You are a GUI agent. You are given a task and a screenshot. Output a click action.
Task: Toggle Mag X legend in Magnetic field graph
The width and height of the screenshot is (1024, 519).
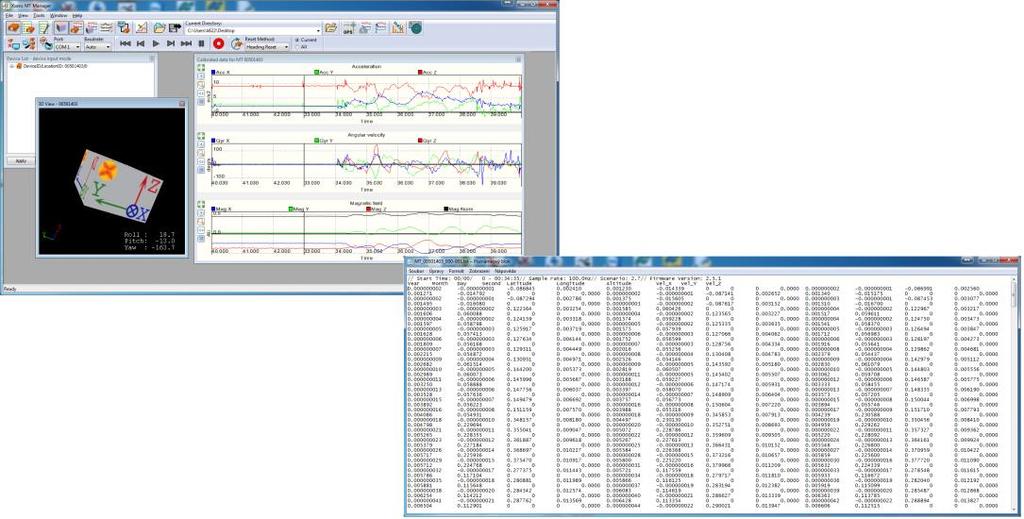click(221, 209)
